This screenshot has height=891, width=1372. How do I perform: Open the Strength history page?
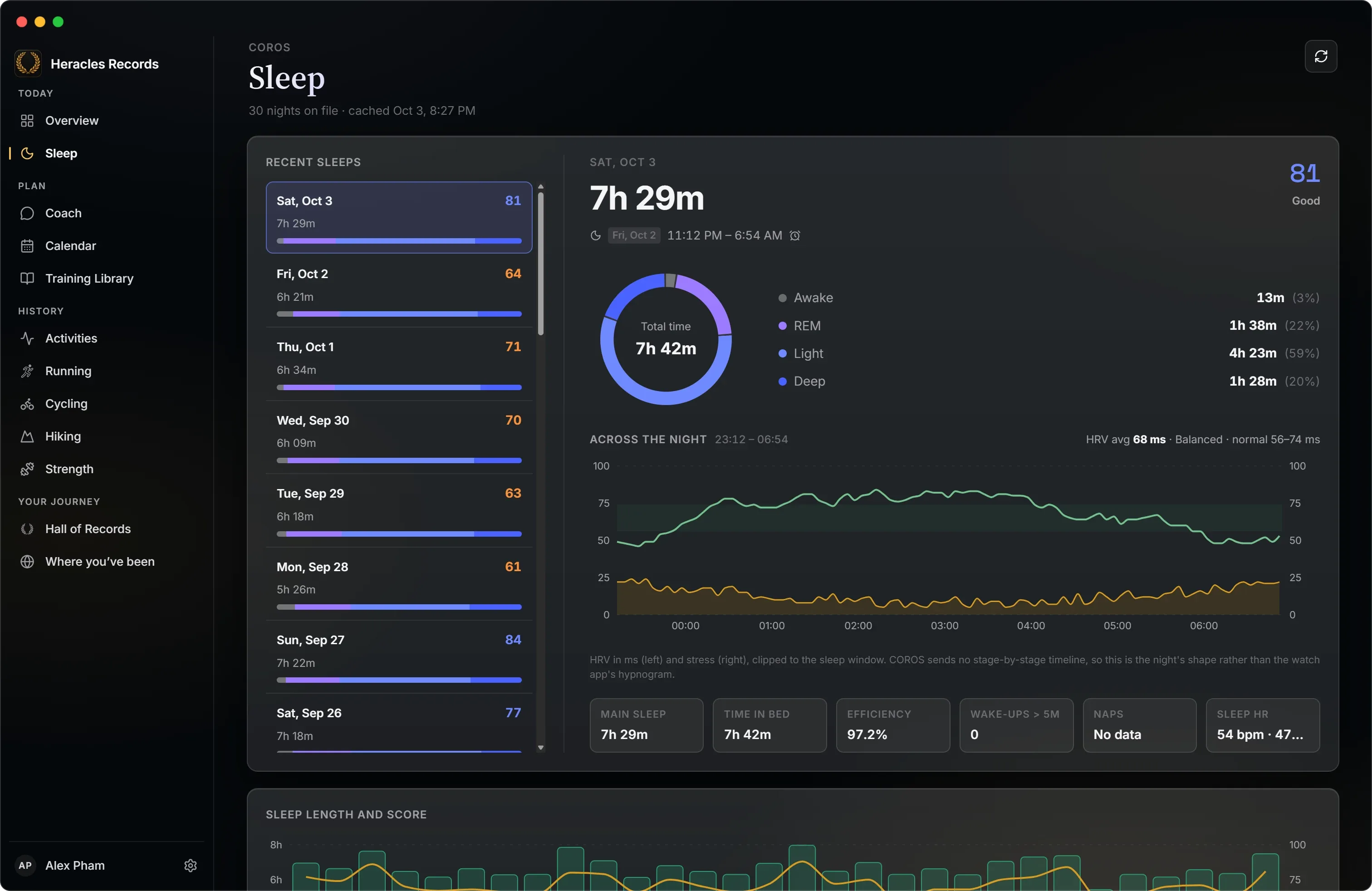click(107, 469)
